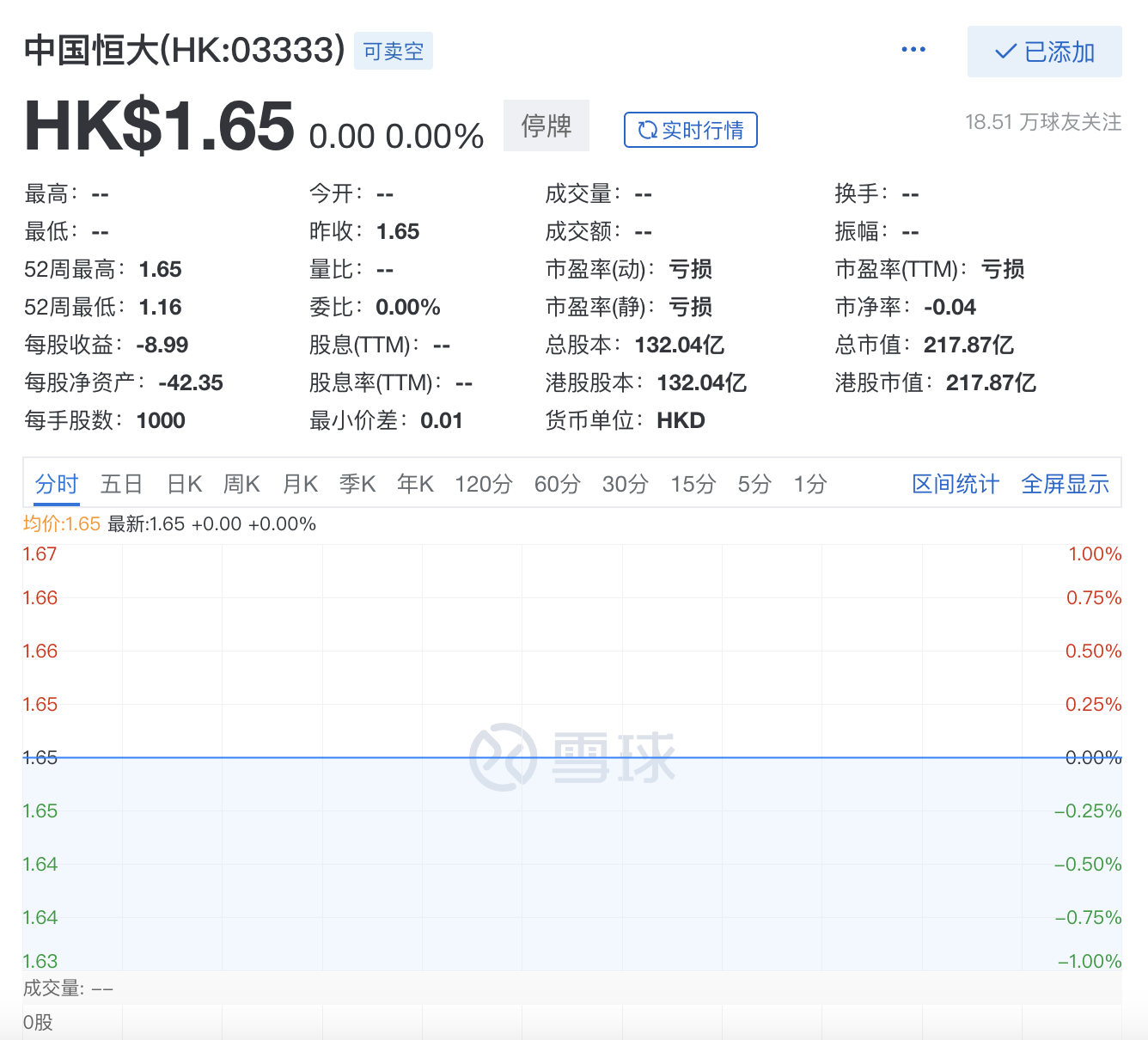Screen dimensions: 1148x1040
Task: Click the 货币单位 value HKD
Action: [681, 420]
